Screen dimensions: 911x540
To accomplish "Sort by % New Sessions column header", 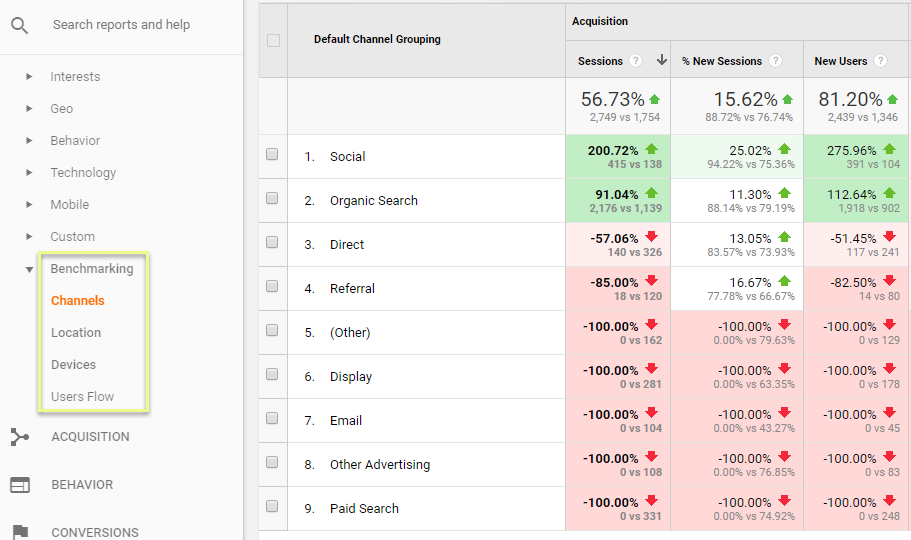I will pyautogui.click(x=722, y=61).
